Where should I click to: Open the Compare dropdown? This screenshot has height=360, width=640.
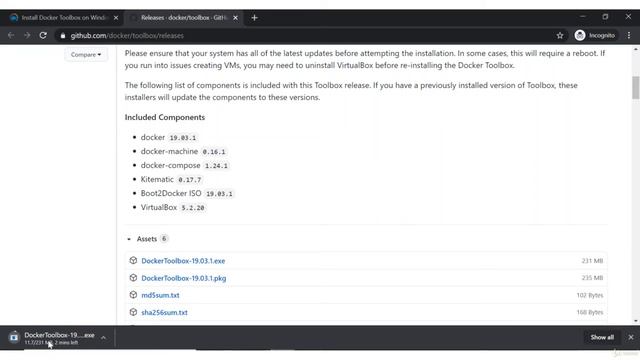86,55
